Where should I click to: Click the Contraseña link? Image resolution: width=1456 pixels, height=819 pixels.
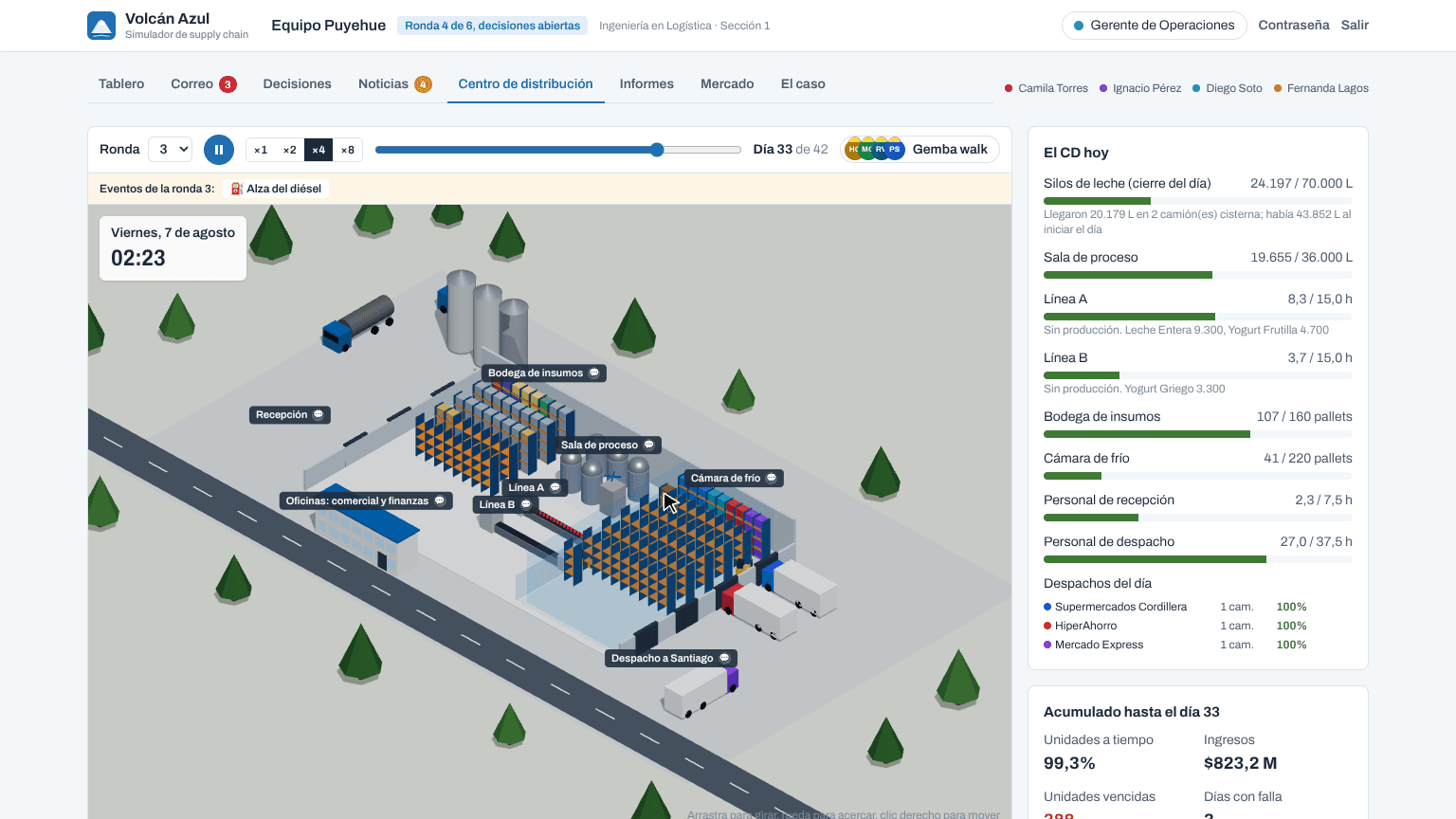coord(1294,26)
